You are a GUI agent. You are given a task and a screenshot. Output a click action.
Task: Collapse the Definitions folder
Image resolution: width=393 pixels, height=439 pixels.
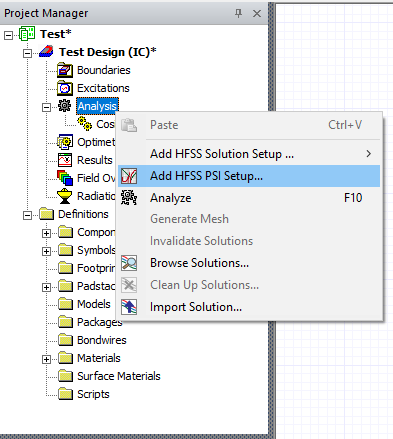(x=28, y=215)
